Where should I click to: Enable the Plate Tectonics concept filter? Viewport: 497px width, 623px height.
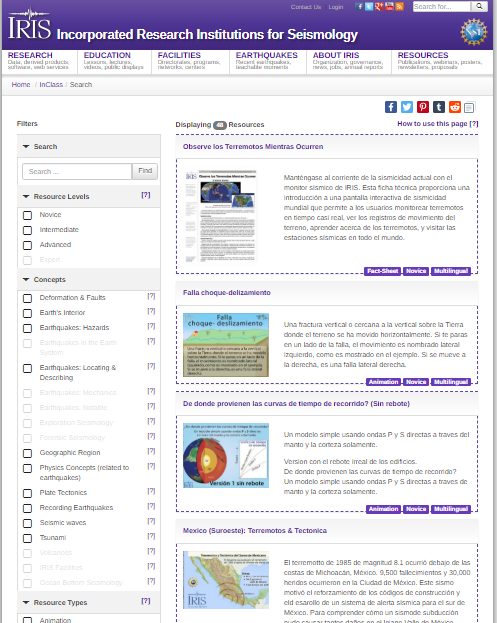pos(27,493)
